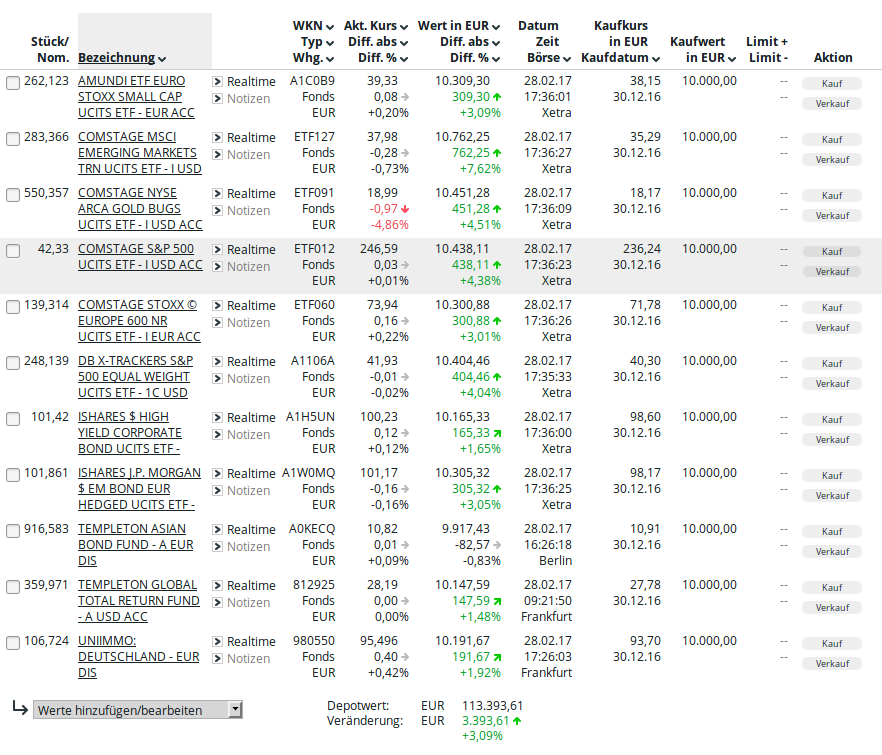This screenshot has height=755, width=882.
Task: Open Realtime arrow icon for UNIIMMO: DEUTSCHLAND row
Action: pyautogui.click(x=217, y=641)
